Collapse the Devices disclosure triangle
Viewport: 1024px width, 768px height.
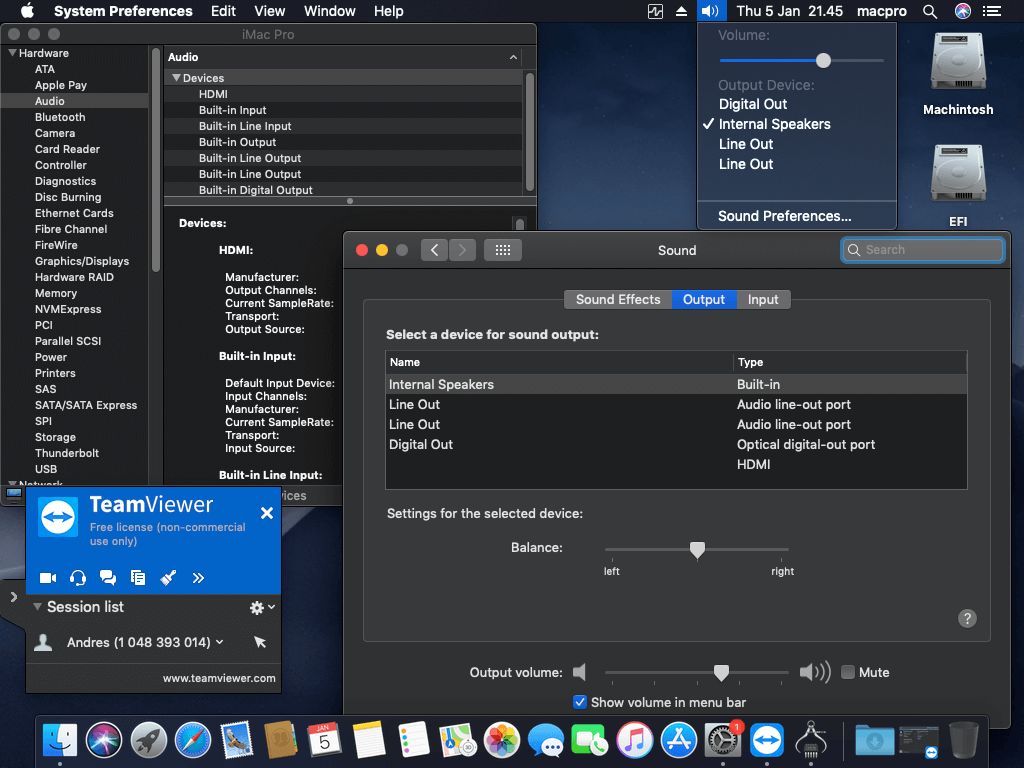176,78
